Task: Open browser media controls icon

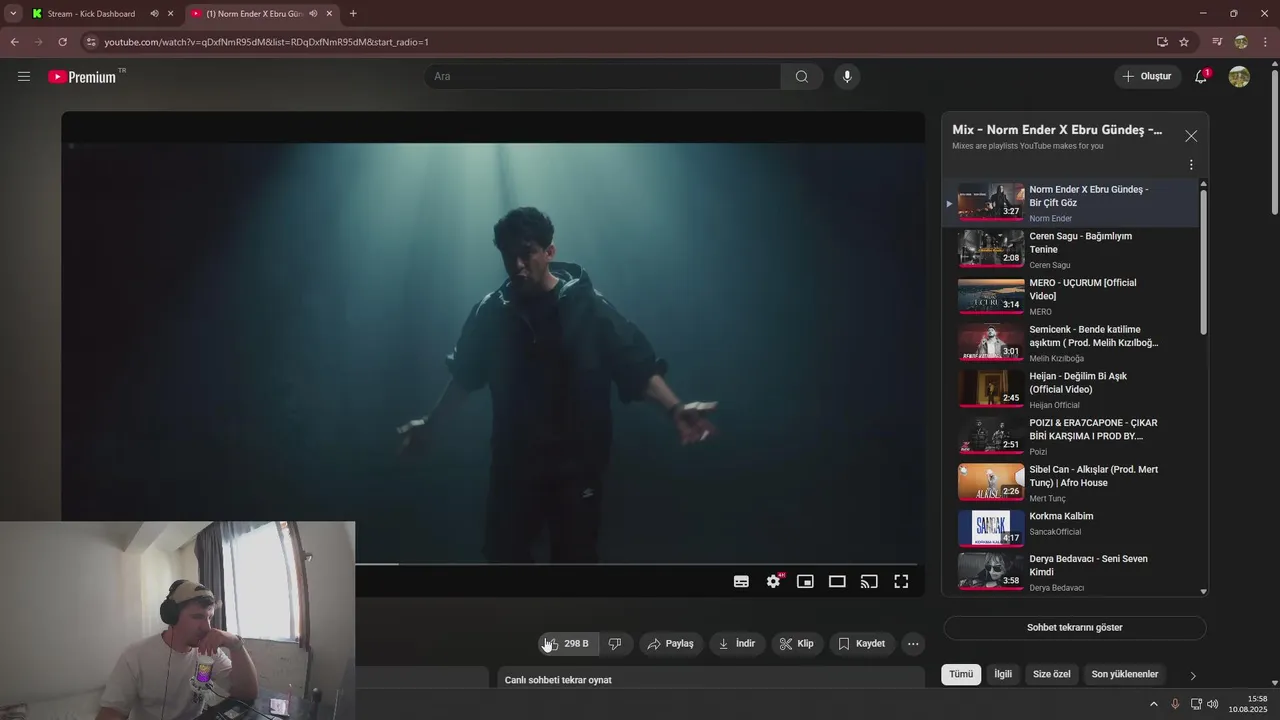Action: point(1217,42)
